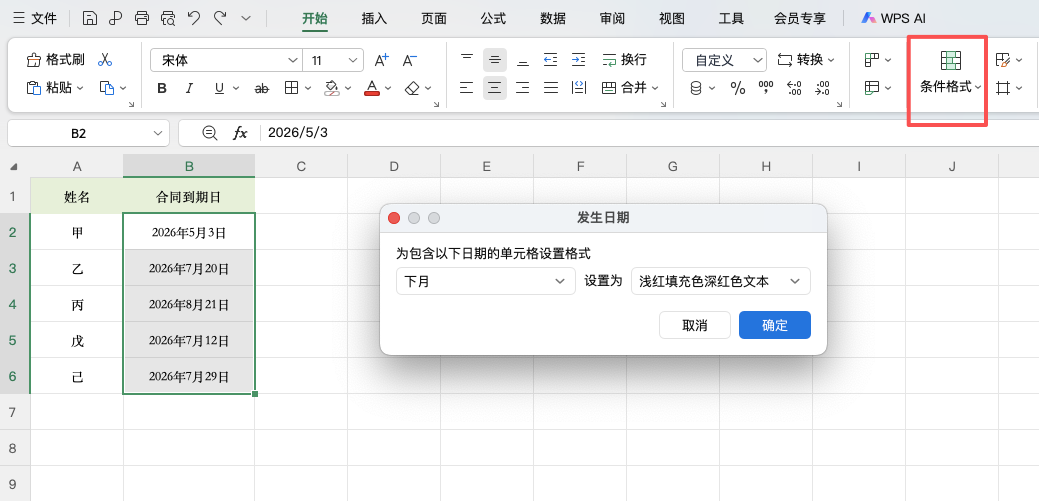Viewport: 1039px width, 501px height.
Task: Decrease font size with A- icon
Action: pyautogui.click(x=410, y=60)
